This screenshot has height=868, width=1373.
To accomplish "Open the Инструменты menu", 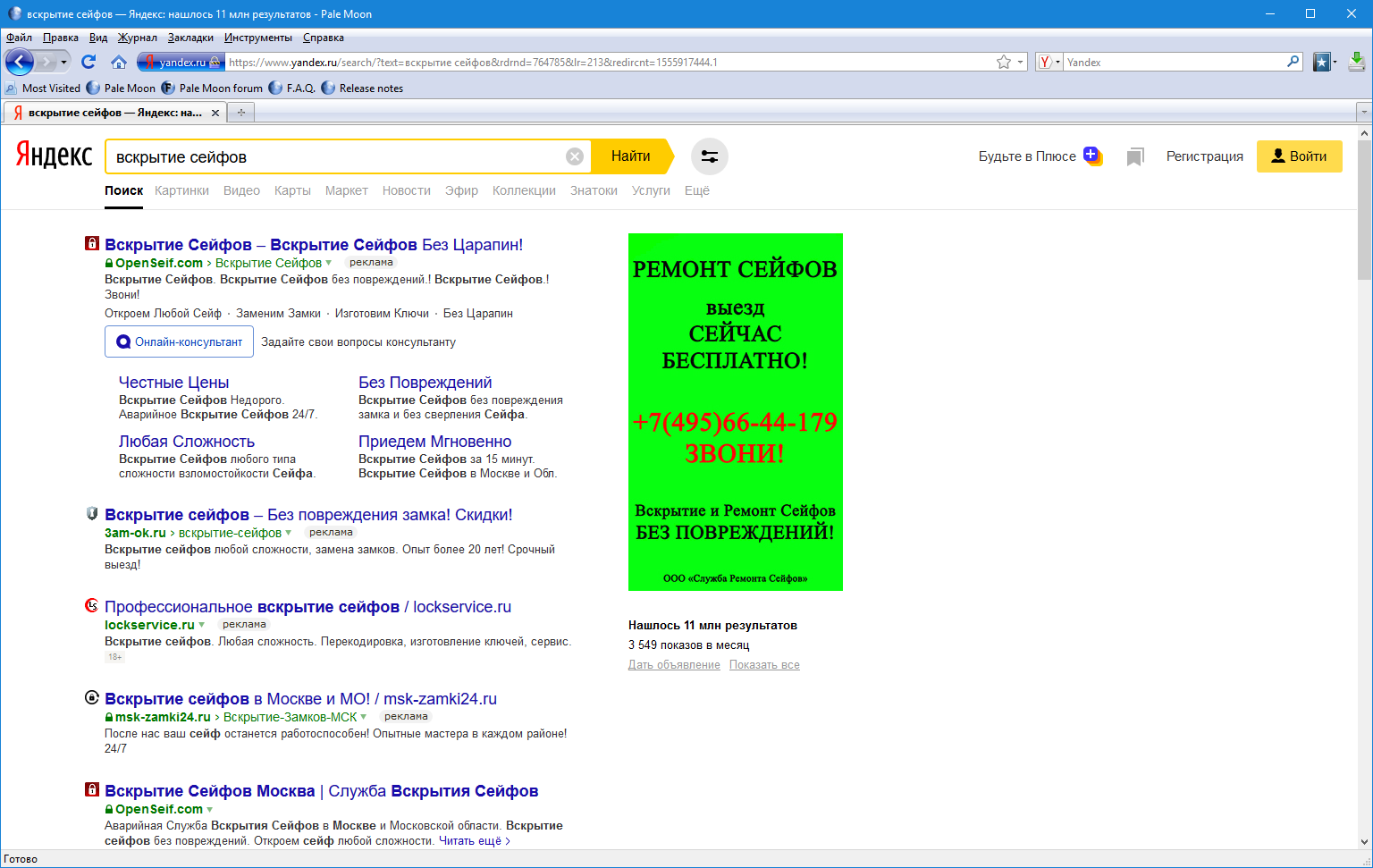I will [258, 38].
